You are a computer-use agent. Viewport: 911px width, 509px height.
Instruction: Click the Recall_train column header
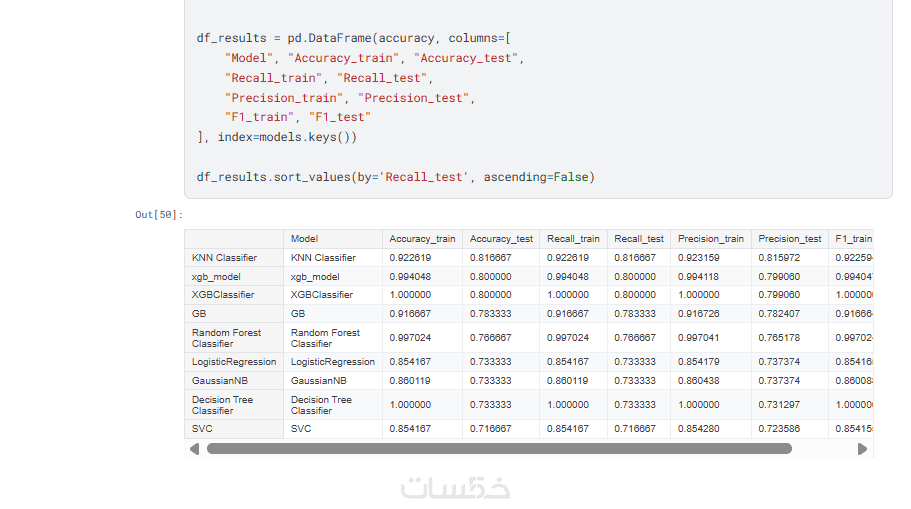[x=573, y=239]
